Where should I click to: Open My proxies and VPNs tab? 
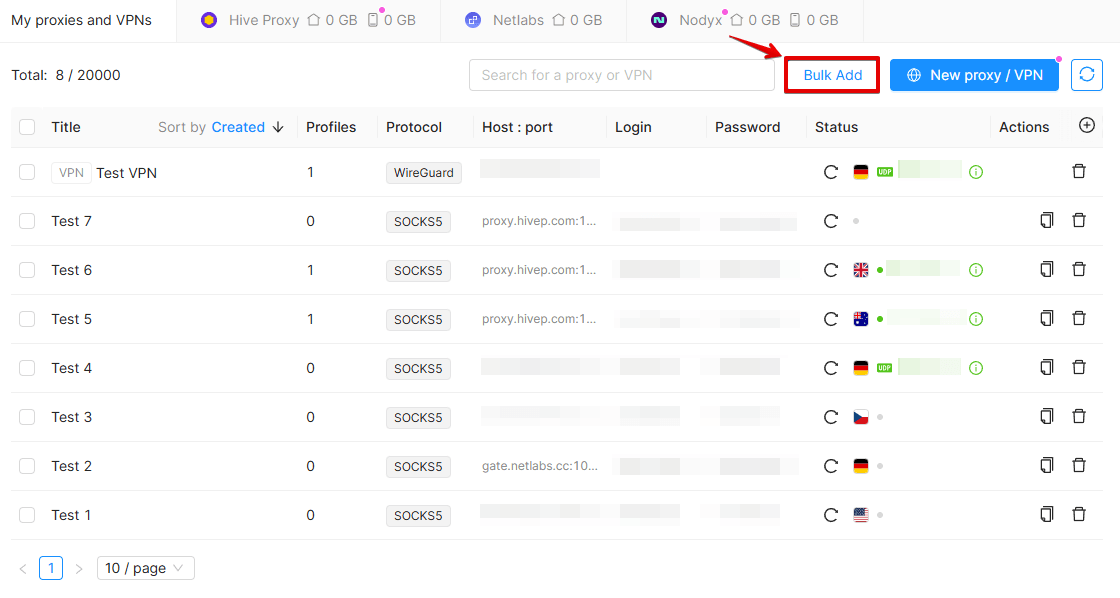tap(81, 20)
